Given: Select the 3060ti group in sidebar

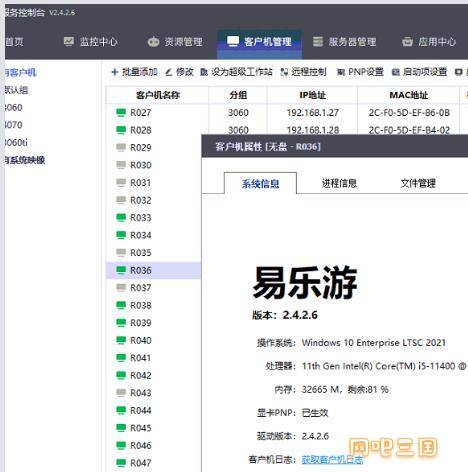Looking at the screenshot, I should coord(16,142).
